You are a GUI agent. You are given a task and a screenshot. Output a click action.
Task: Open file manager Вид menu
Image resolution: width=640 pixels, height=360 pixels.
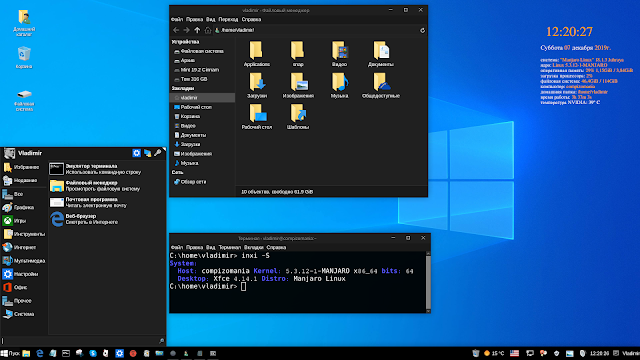tap(211, 19)
